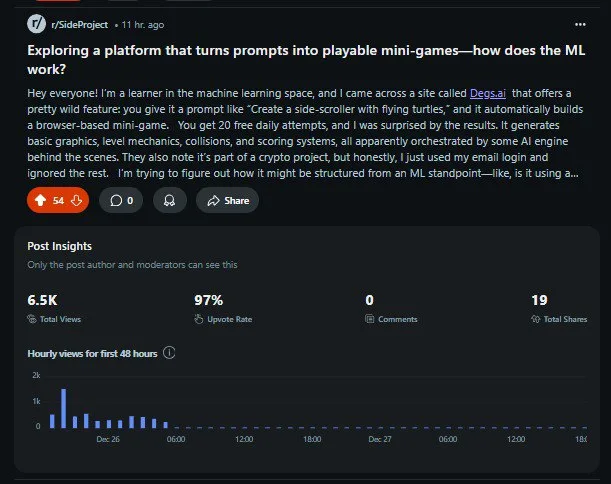611x484 pixels.
Task: Click the tallest bar in the hourly views chart
Action: pos(63,408)
